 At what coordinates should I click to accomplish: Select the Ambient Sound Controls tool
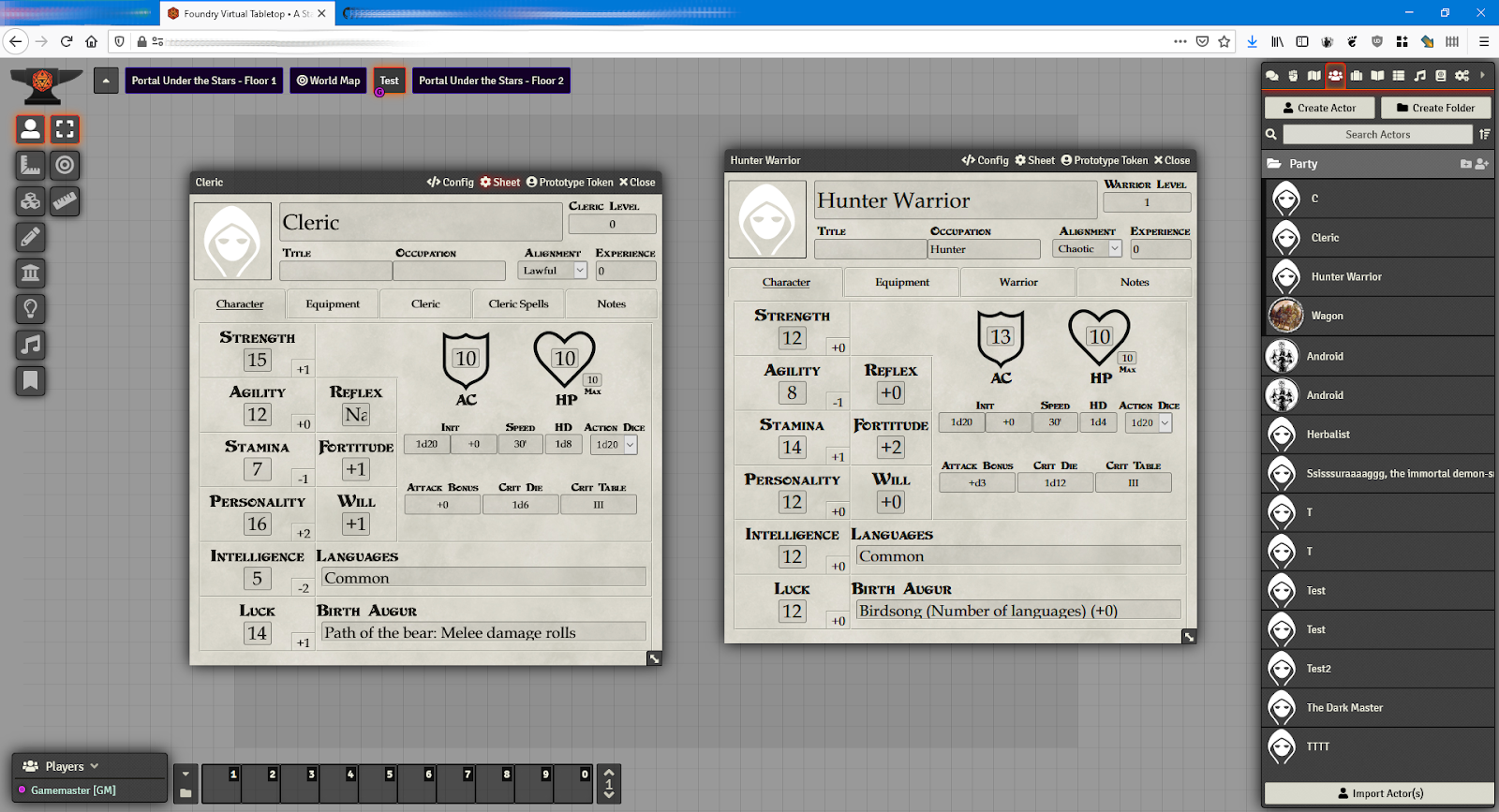(30, 345)
